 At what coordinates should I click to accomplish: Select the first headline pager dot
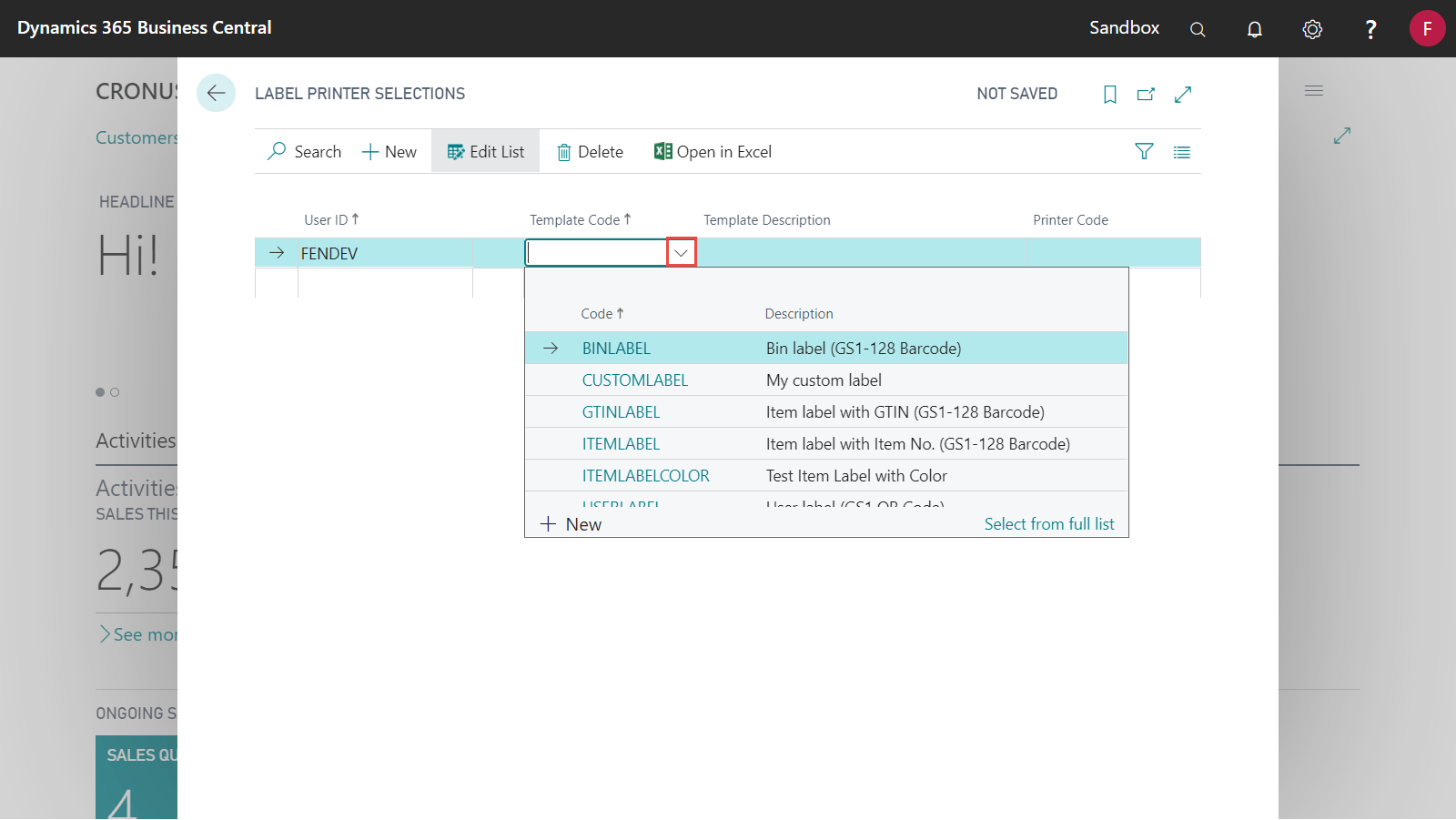click(x=100, y=392)
